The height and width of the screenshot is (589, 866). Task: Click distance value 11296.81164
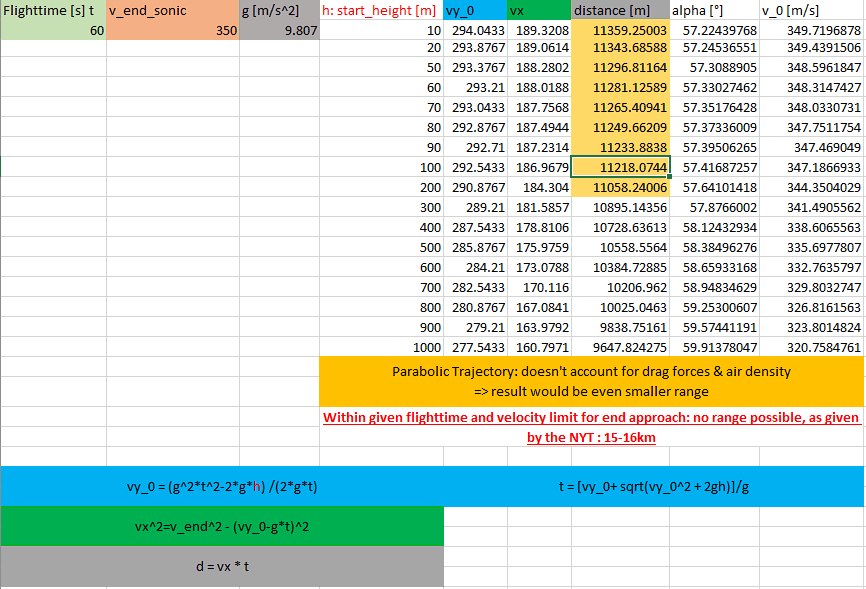[621, 67]
